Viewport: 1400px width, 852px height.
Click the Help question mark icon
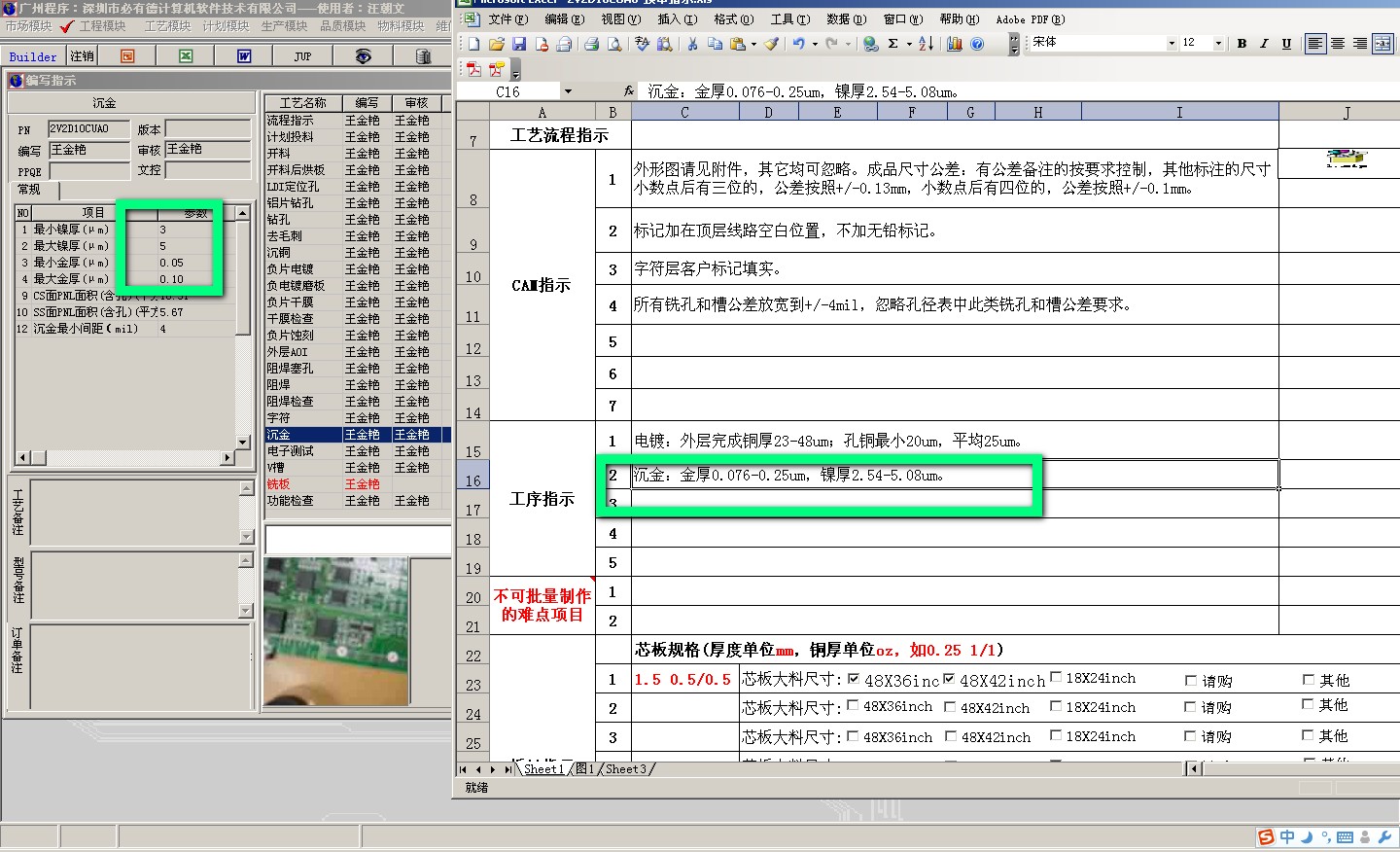coord(977,44)
